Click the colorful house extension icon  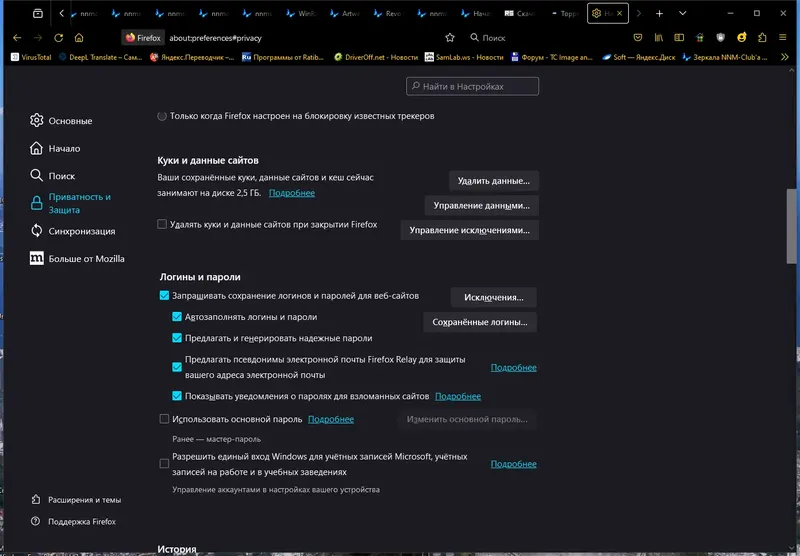[700, 38]
